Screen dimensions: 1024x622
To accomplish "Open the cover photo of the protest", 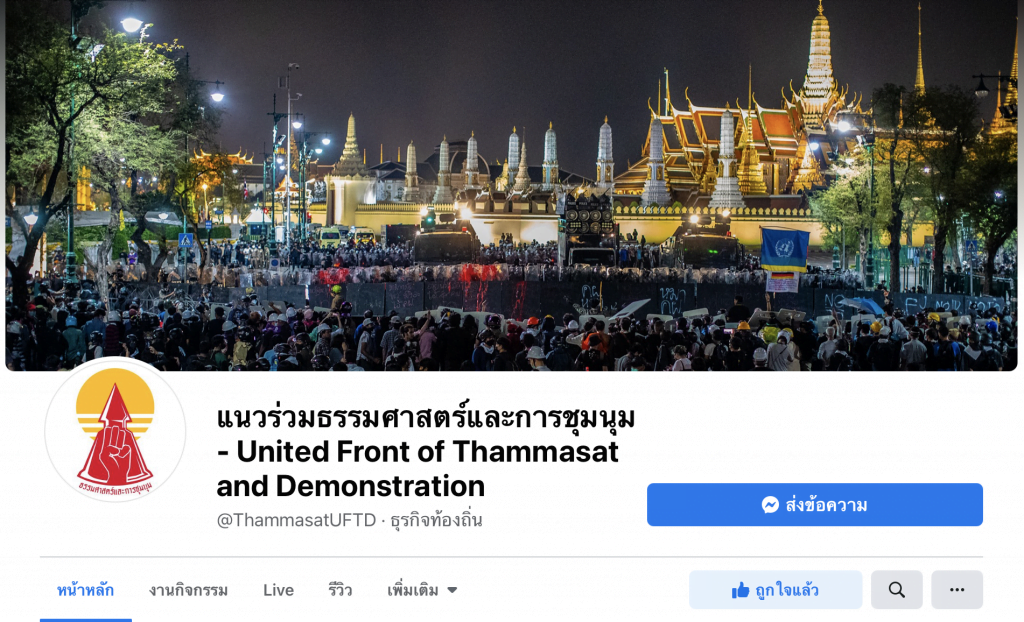I will coord(511,185).
